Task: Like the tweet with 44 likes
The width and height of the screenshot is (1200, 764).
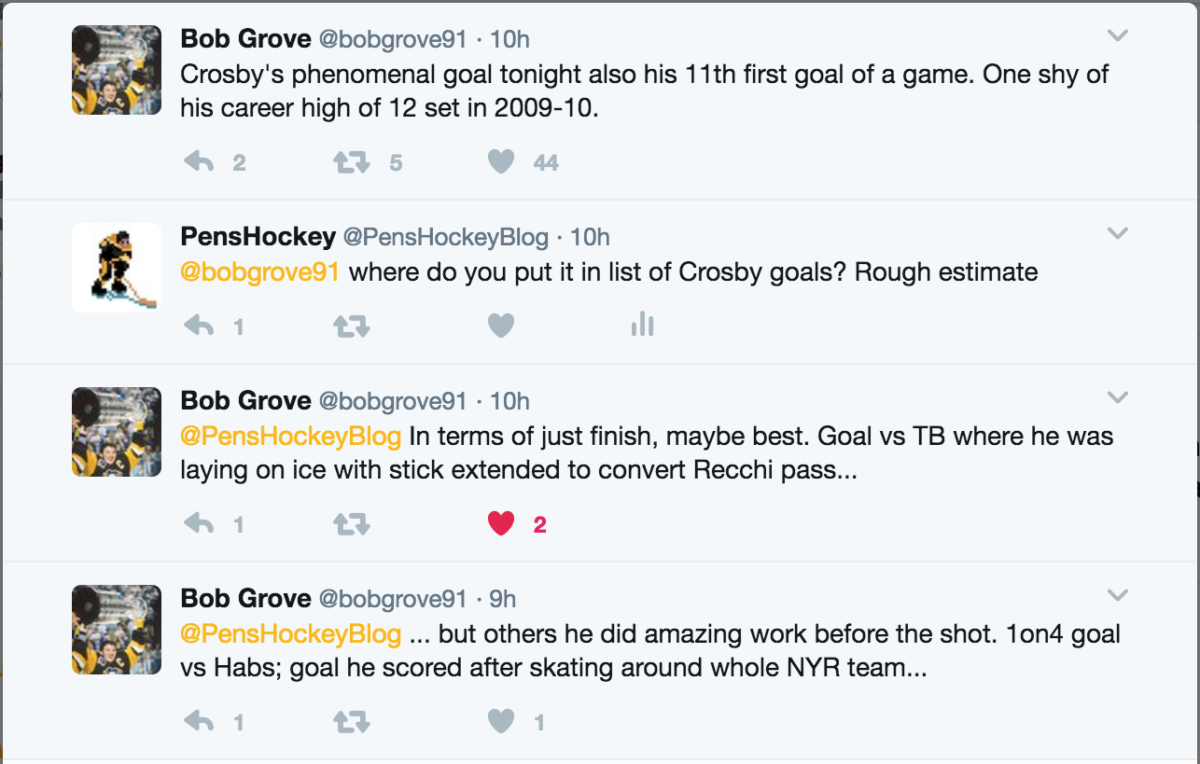Action: 501,162
